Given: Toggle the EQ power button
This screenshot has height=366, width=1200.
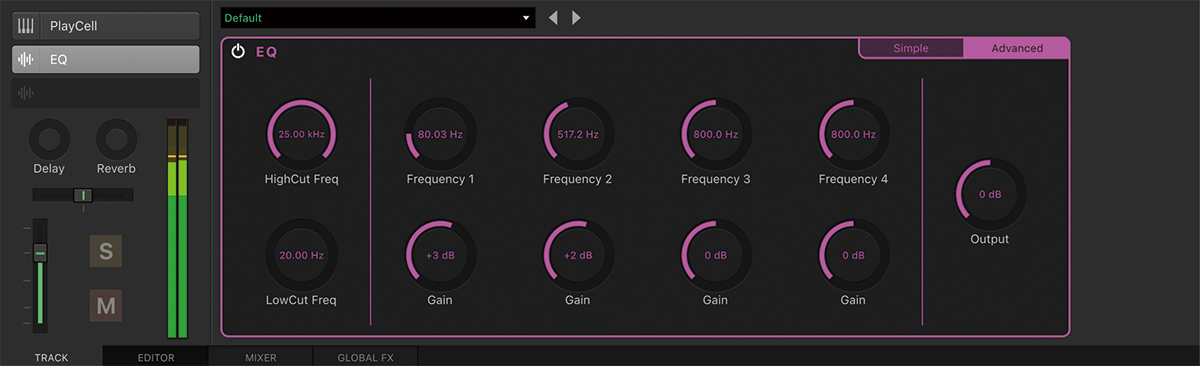Looking at the screenshot, I should [x=238, y=52].
